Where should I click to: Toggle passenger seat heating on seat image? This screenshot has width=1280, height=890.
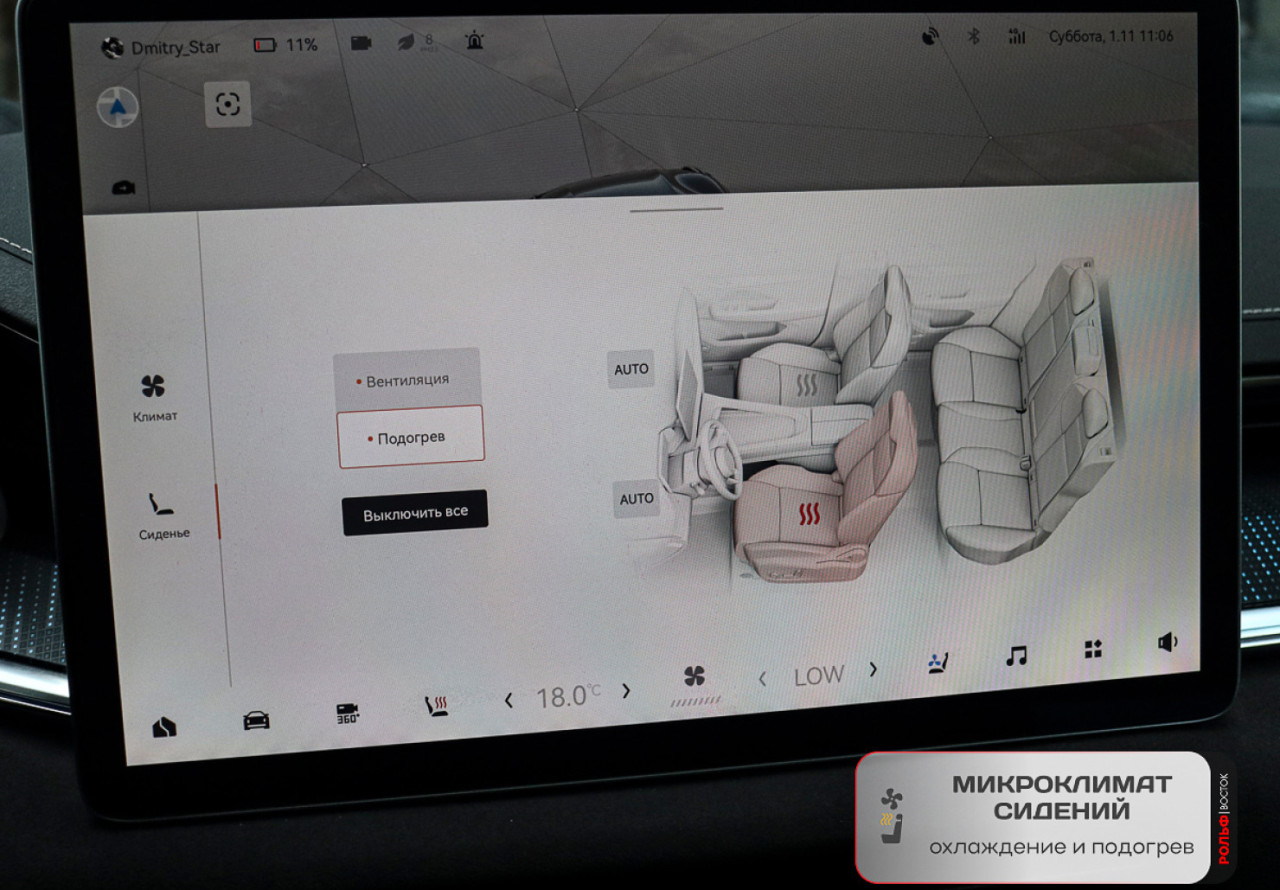[x=807, y=385]
